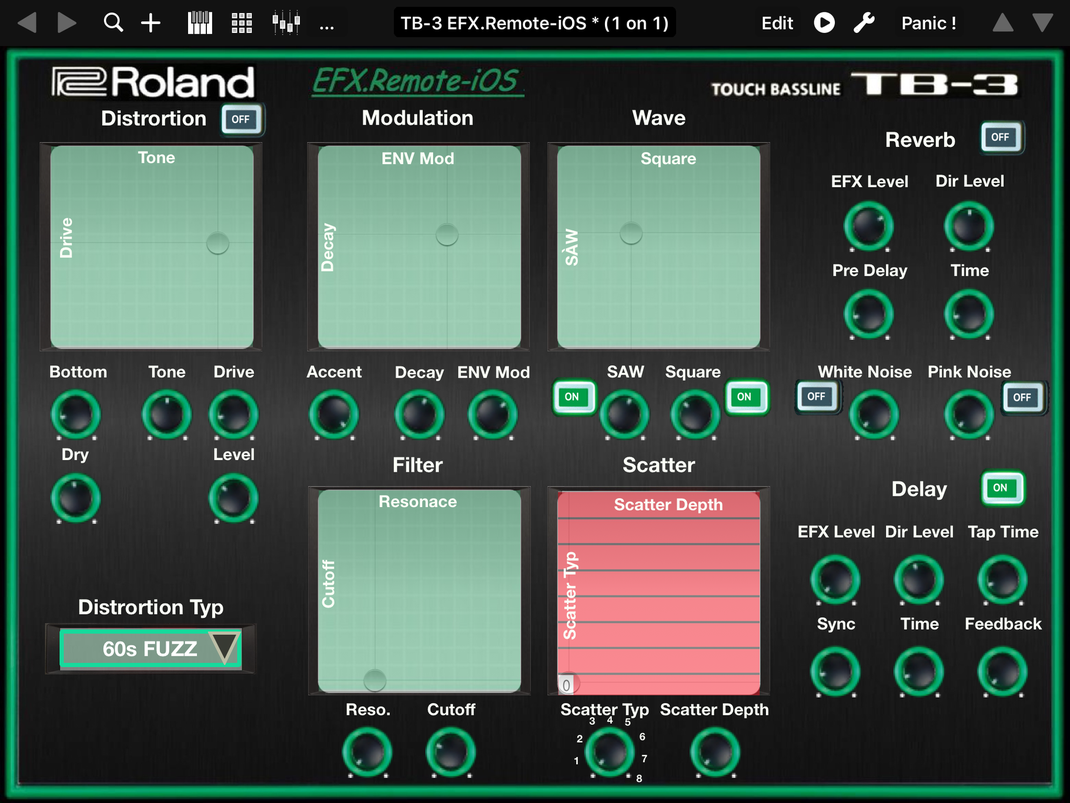
Task: Click the Reverb Pre Delay knob
Action: pyautogui.click(x=869, y=315)
